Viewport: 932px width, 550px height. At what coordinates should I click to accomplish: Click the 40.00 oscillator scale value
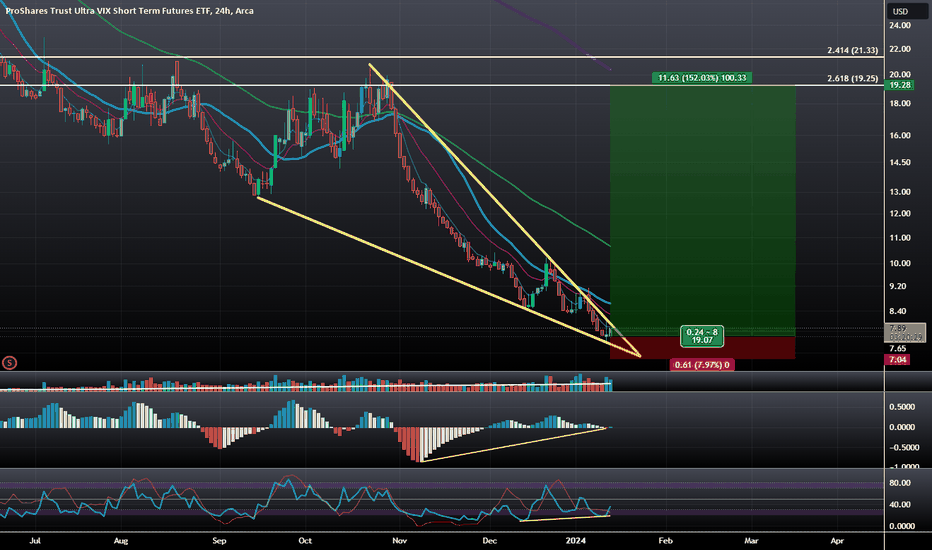tap(899, 504)
